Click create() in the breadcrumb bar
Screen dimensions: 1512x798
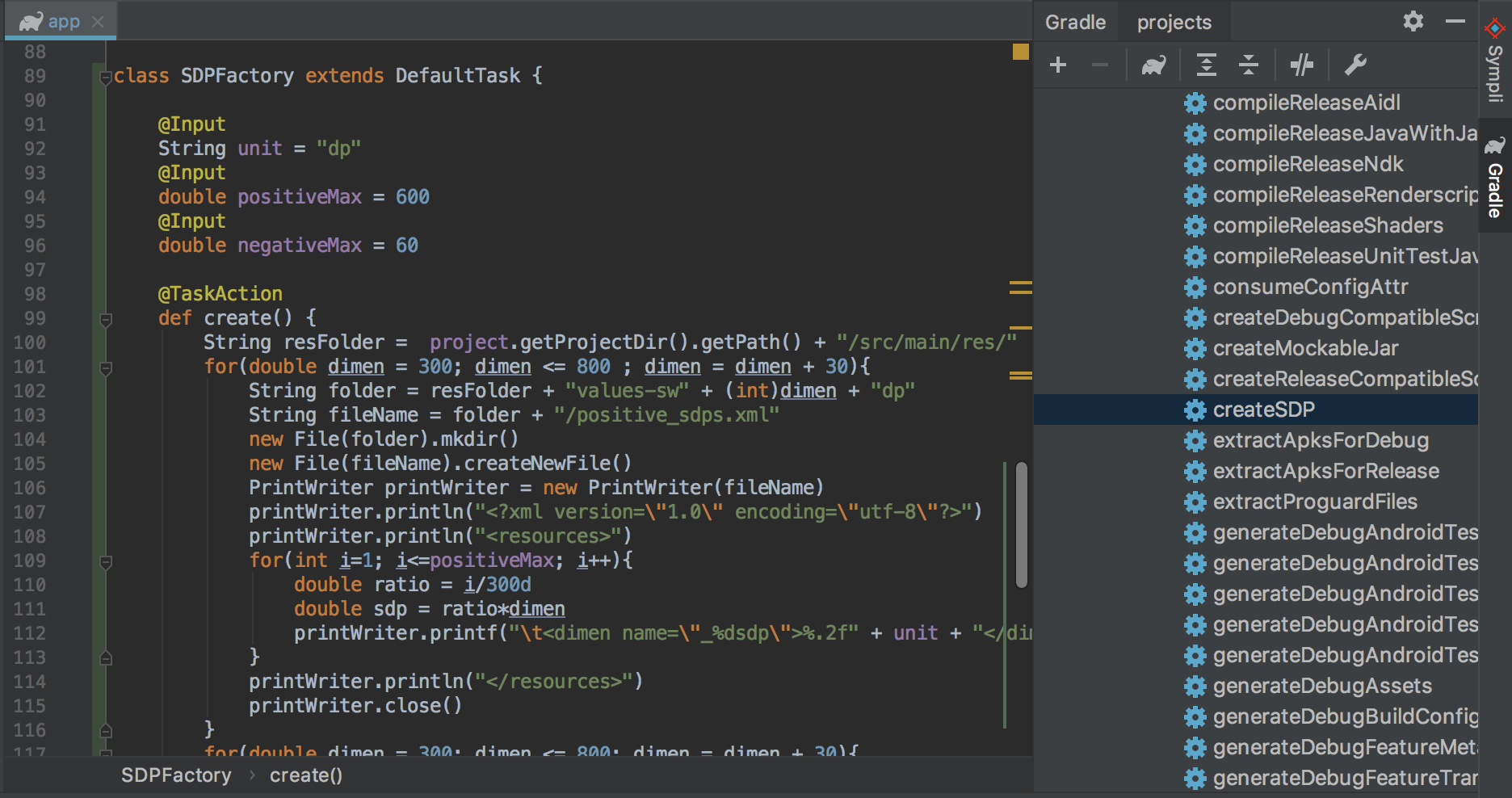click(306, 775)
